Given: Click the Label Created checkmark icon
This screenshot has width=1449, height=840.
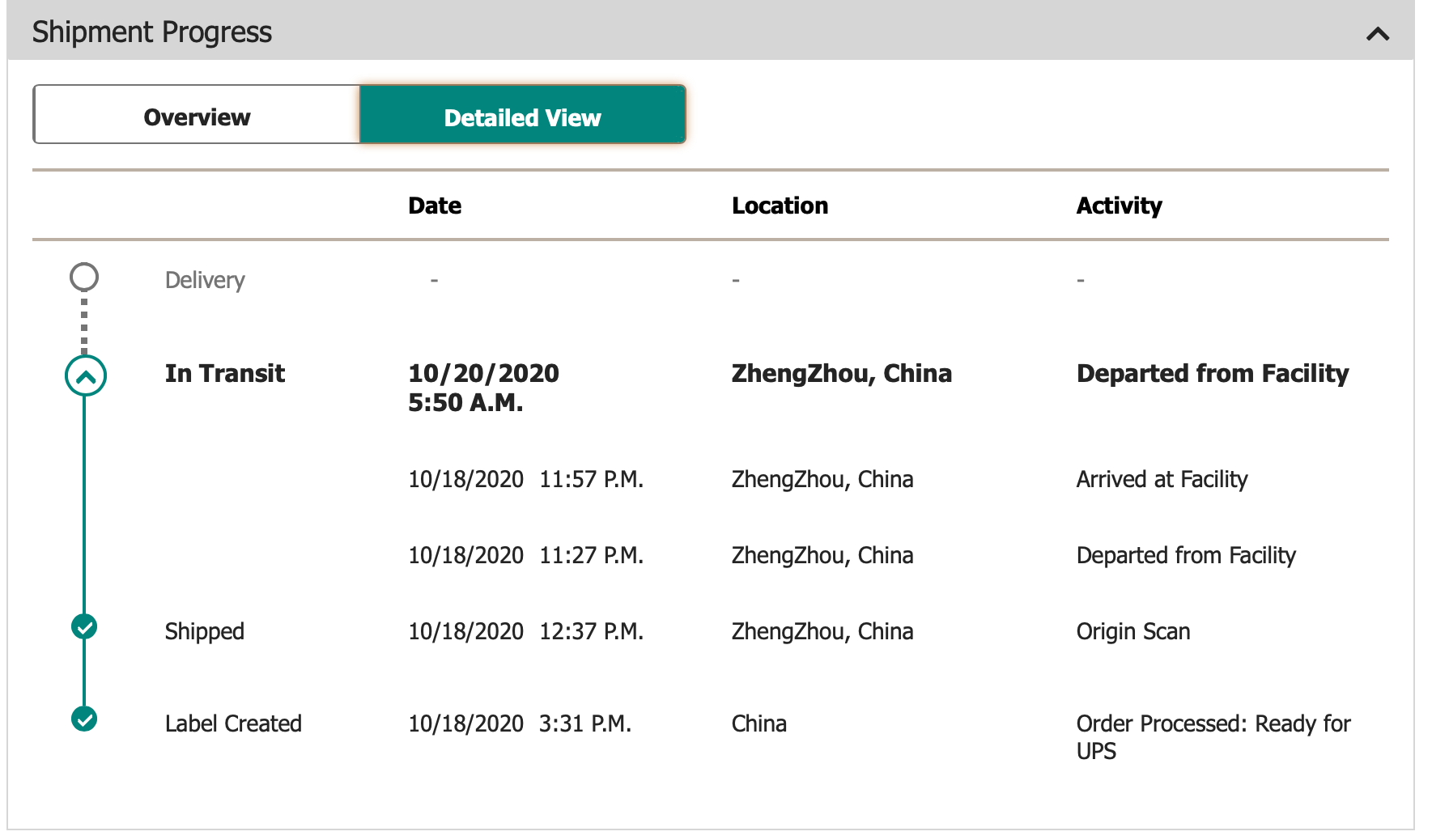Looking at the screenshot, I should [x=84, y=719].
